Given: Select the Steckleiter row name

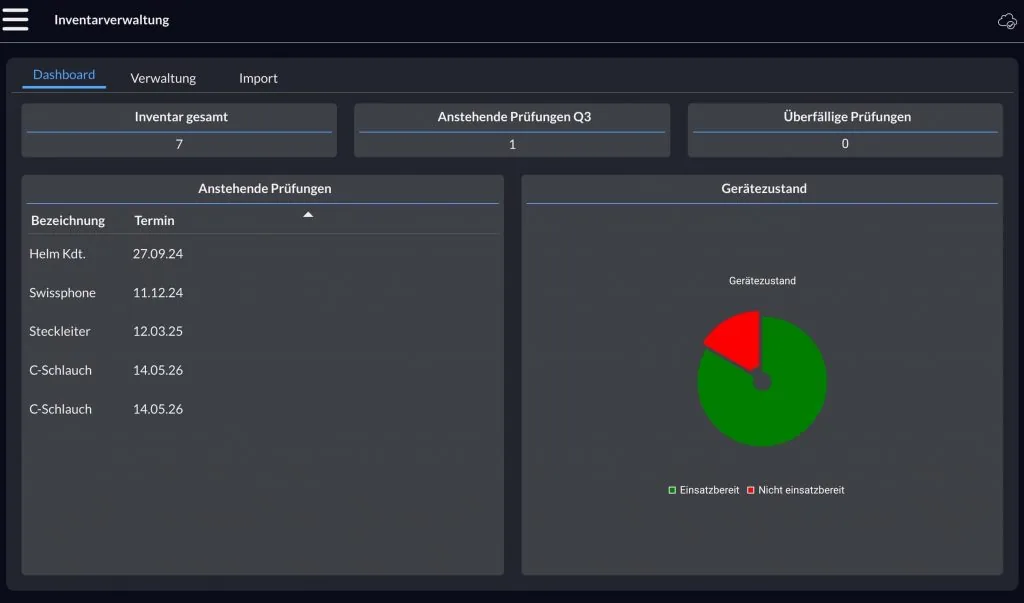Looking at the screenshot, I should (x=59, y=331).
